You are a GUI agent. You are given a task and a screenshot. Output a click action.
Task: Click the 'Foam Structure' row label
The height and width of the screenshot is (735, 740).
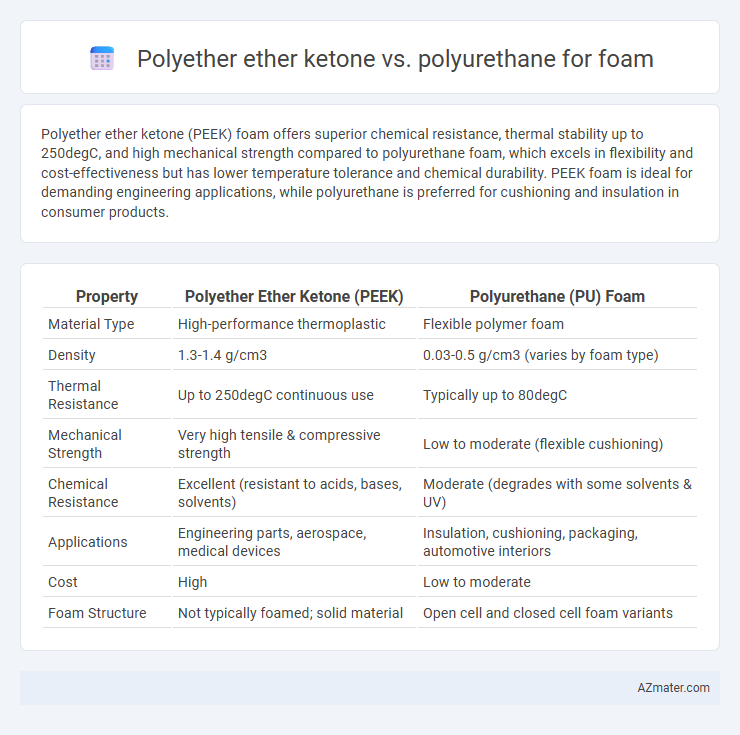pyautogui.click(x=97, y=613)
